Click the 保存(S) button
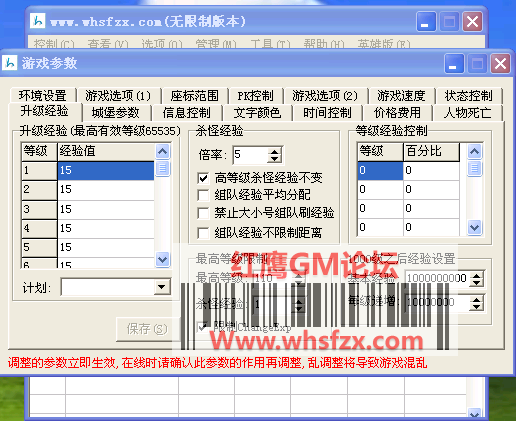Viewport: 516px width, 421px height. [147, 329]
